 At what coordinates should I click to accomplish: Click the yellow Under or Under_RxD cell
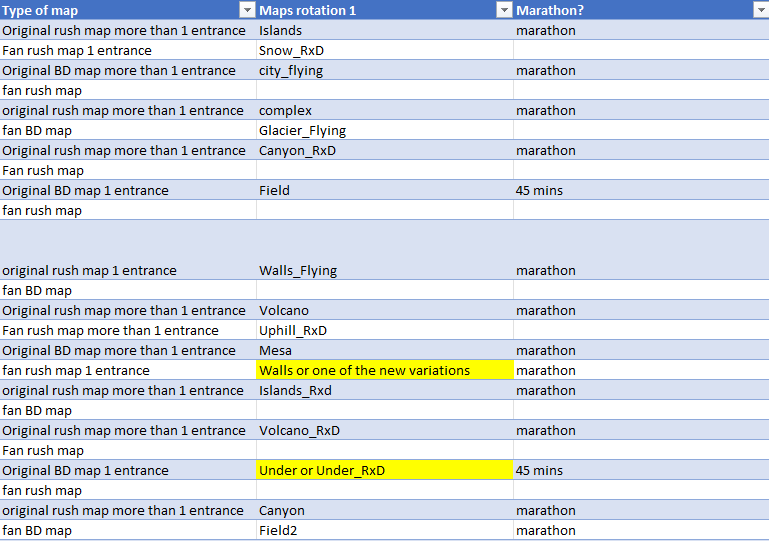tap(384, 470)
